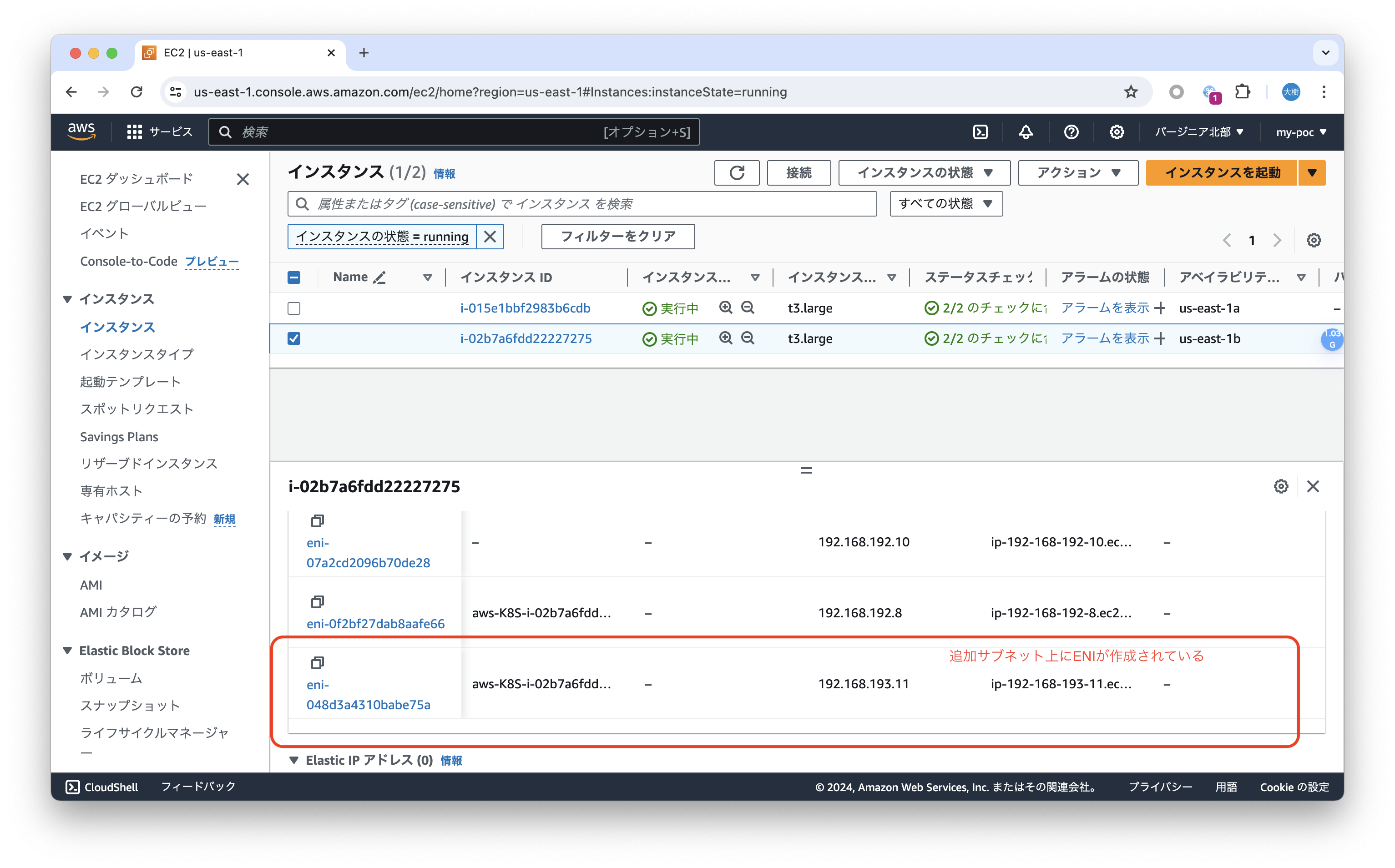The width and height of the screenshot is (1395, 868).
Task: Click the refresh instances button
Action: pyautogui.click(x=737, y=173)
